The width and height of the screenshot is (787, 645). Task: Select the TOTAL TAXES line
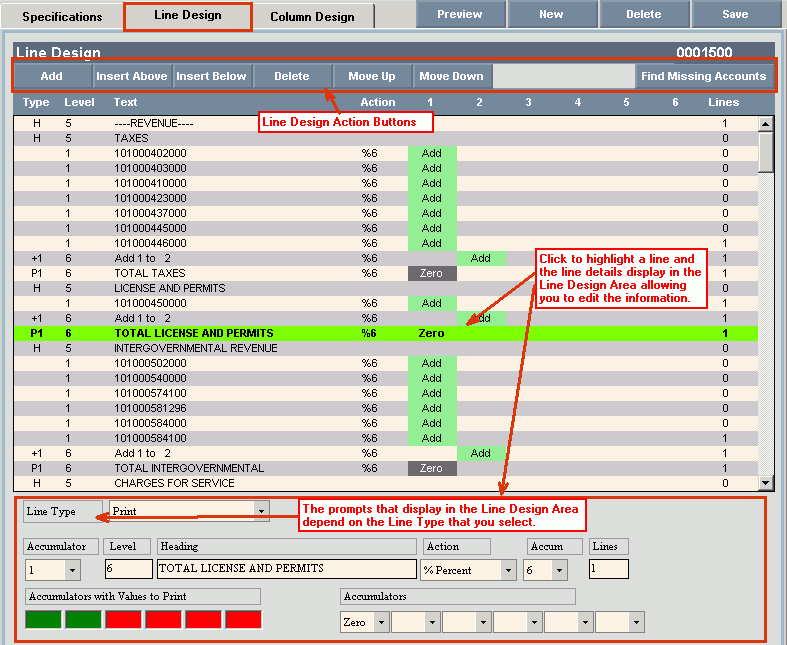click(x=150, y=273)
